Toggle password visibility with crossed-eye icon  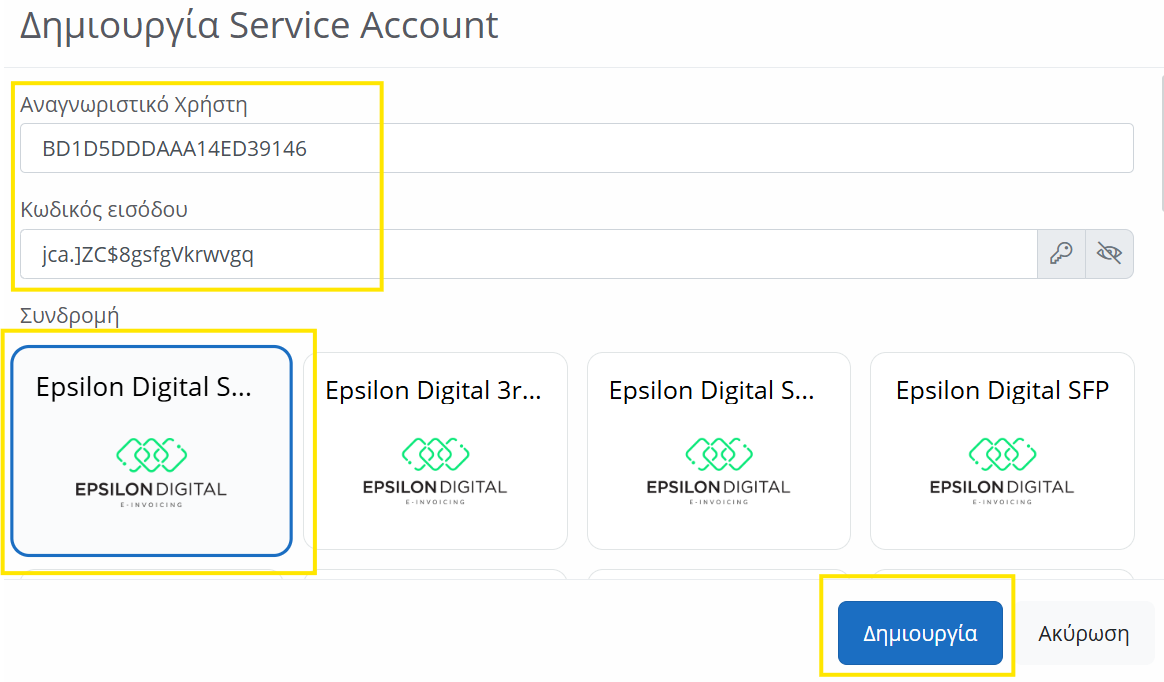pos(1109,254)
